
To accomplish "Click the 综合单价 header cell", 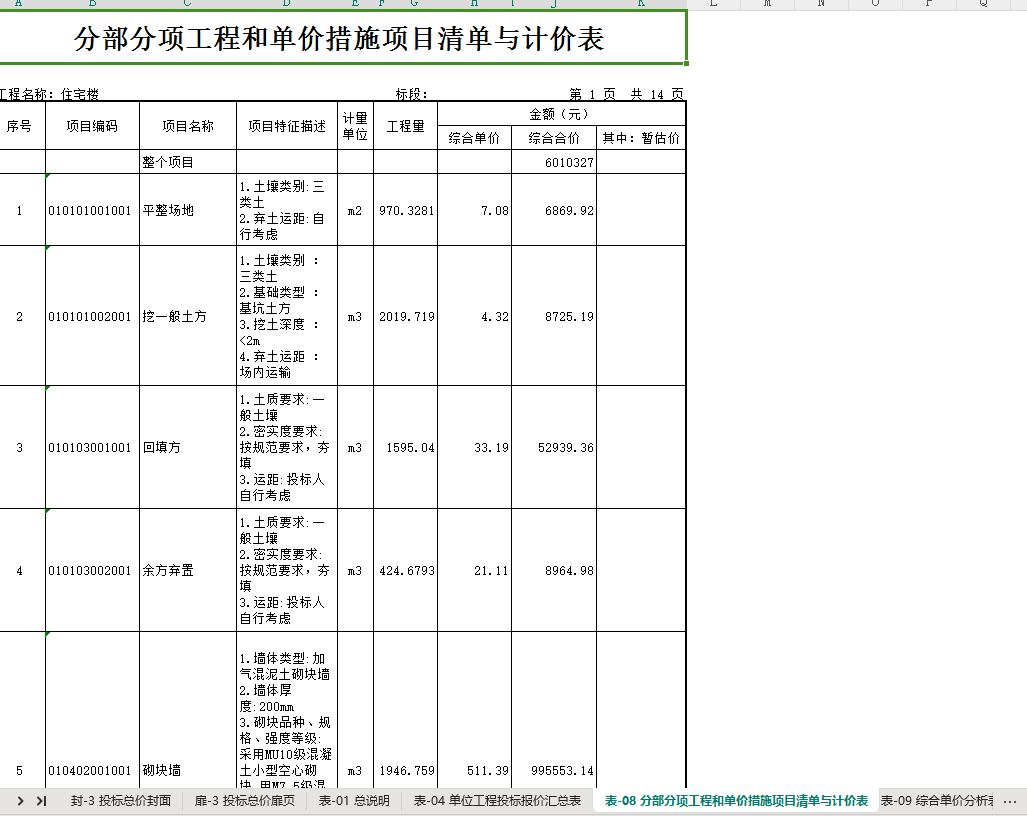I will pos(474,138).
